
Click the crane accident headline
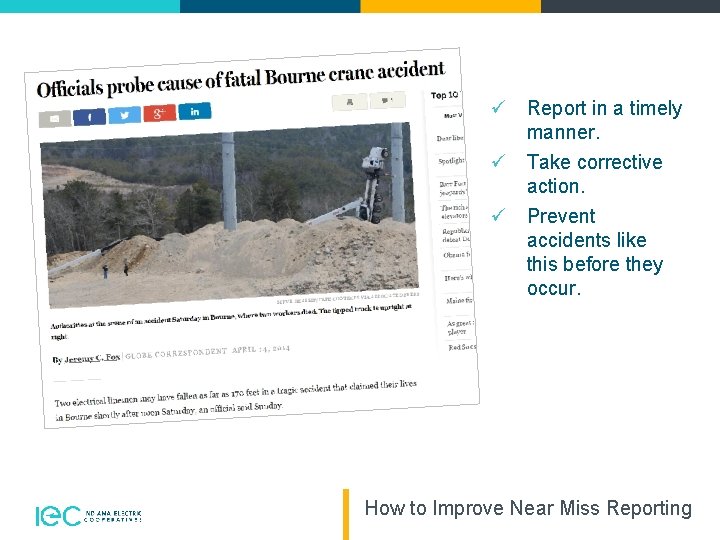click(241, 79)
